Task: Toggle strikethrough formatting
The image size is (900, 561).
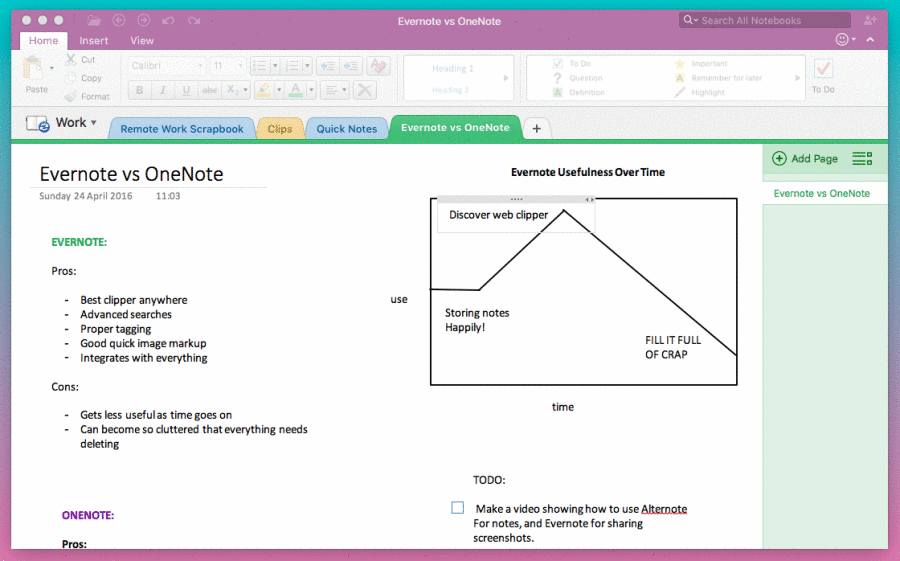Action: 210,90
